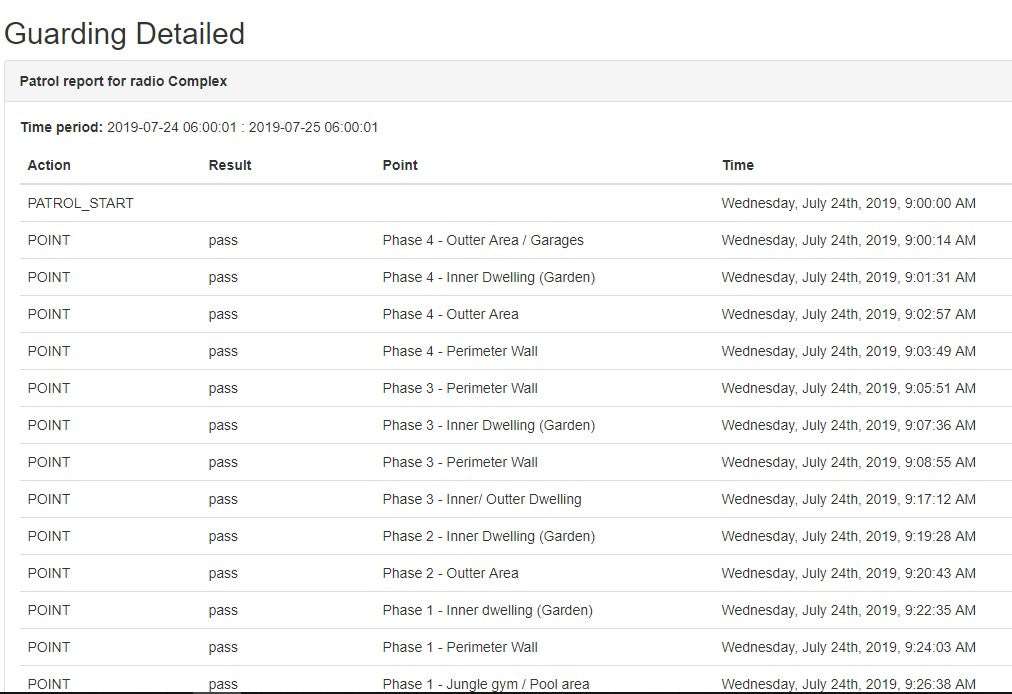Click the Time column header
Image resolution: width=1012 pixels, height=694 pixels.
click(x=738, y=165)
